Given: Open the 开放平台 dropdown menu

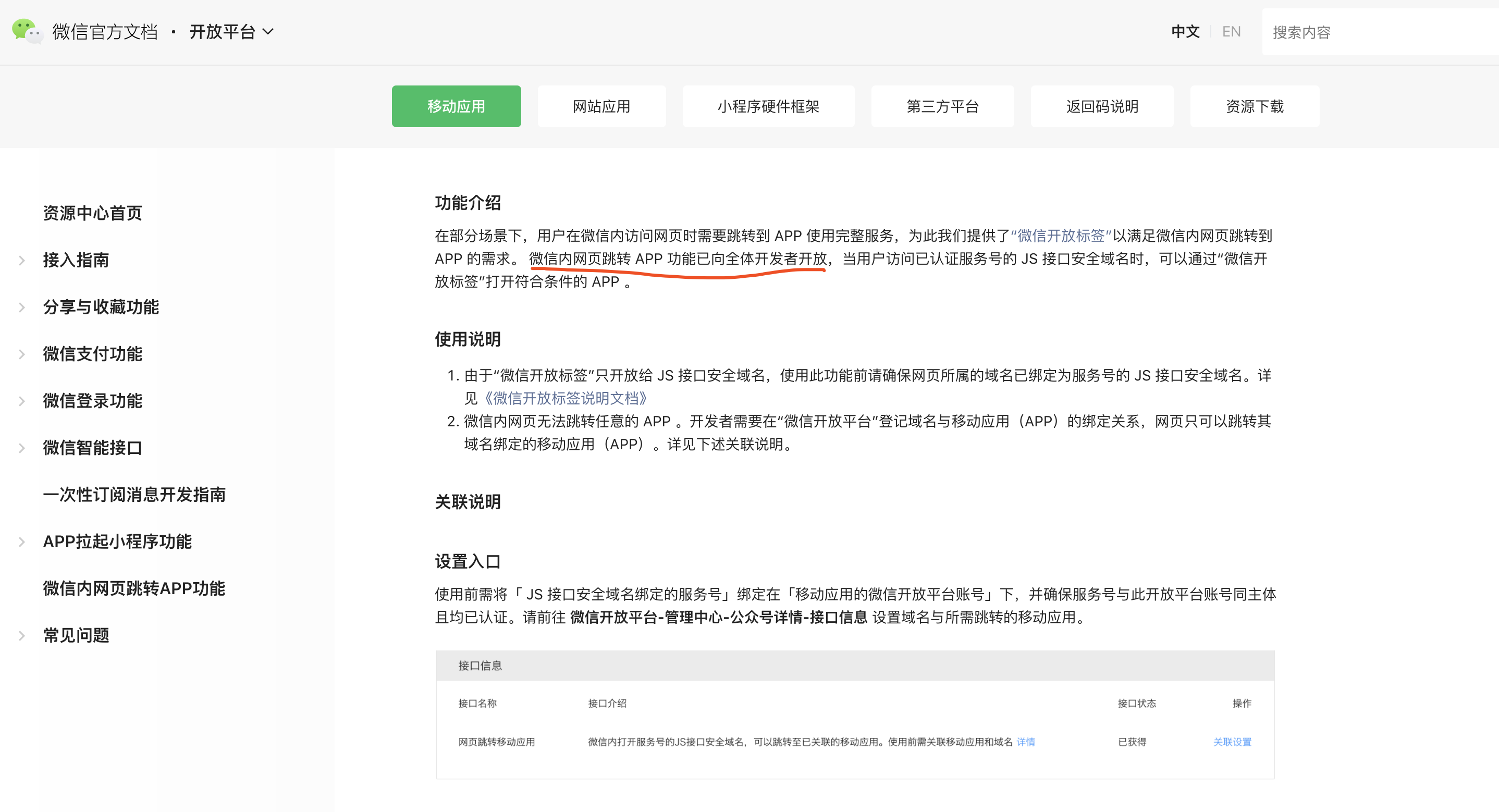Looking at the screenshot, I should pos(231,31).
